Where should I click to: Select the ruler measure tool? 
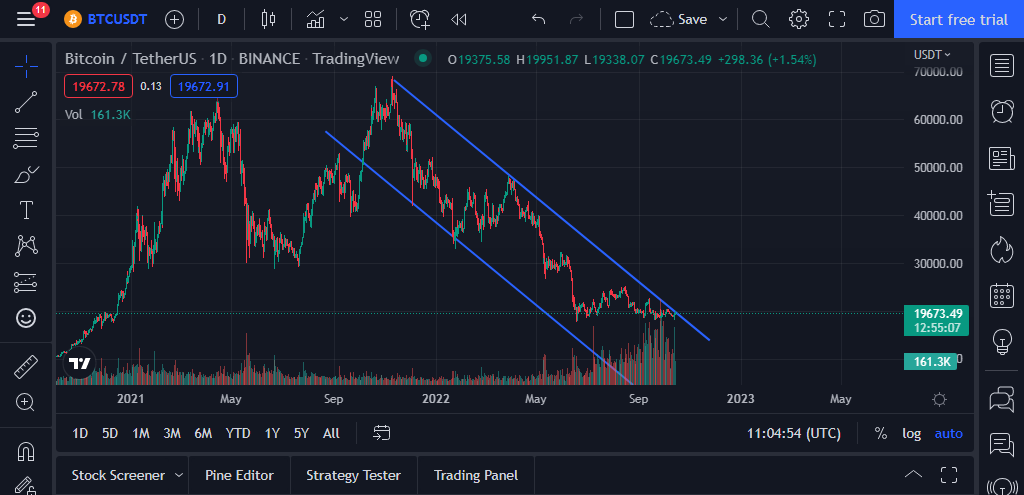coord(26,366)
